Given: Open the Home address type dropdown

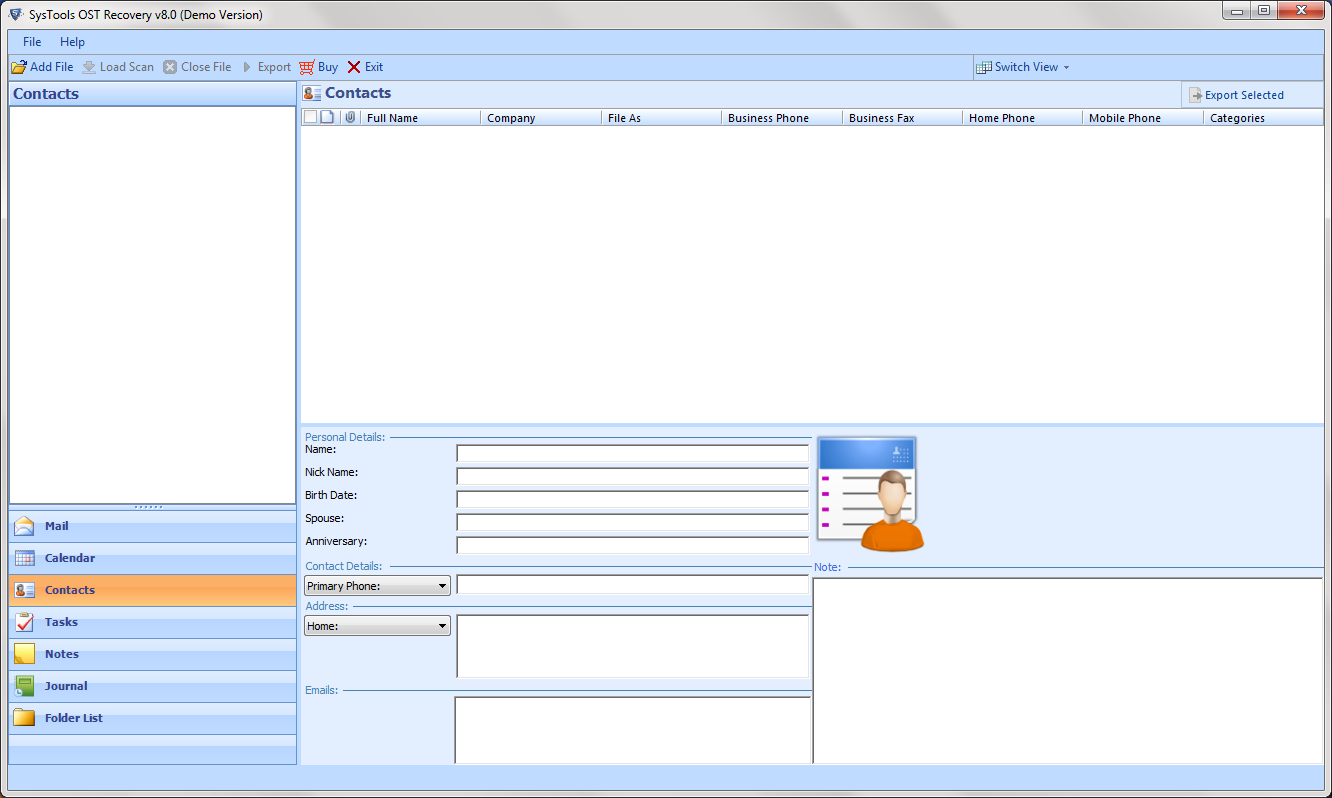Looking at the screenshot, I should click(x=378, y=626).
